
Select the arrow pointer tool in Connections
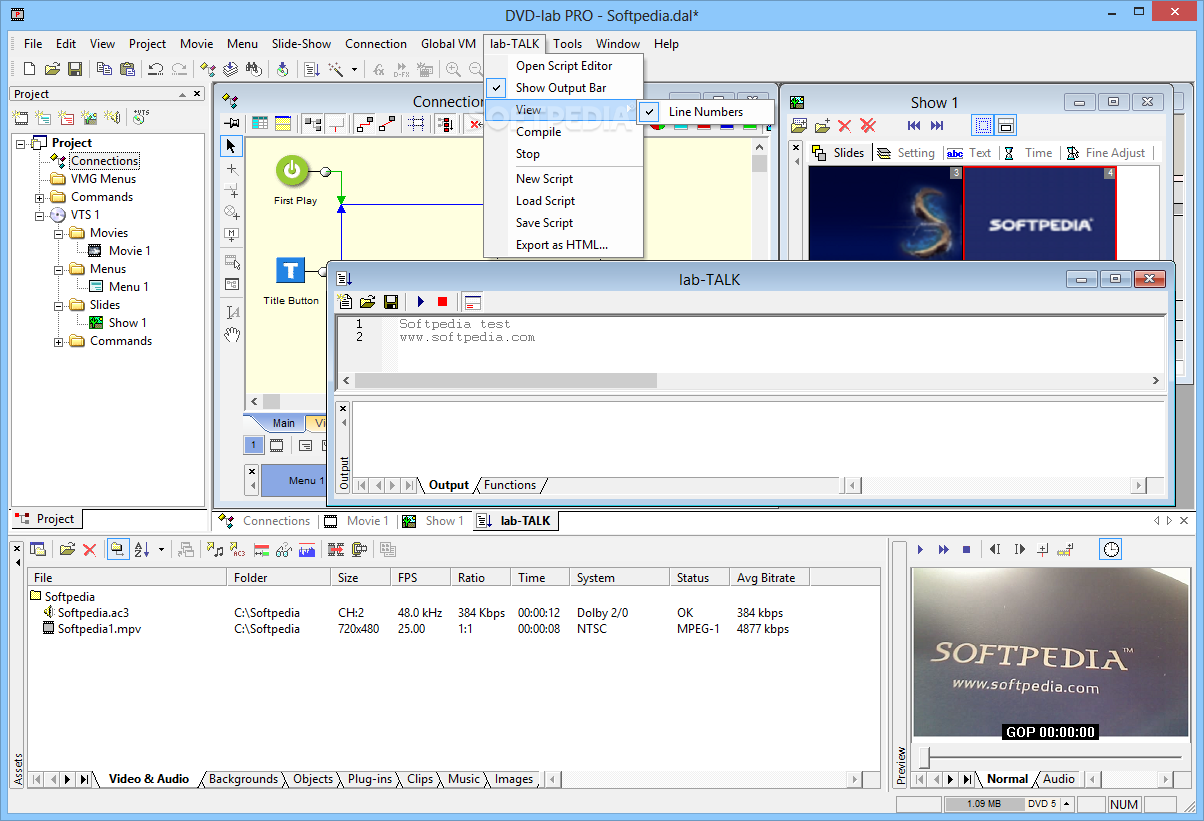click(231, 146)
